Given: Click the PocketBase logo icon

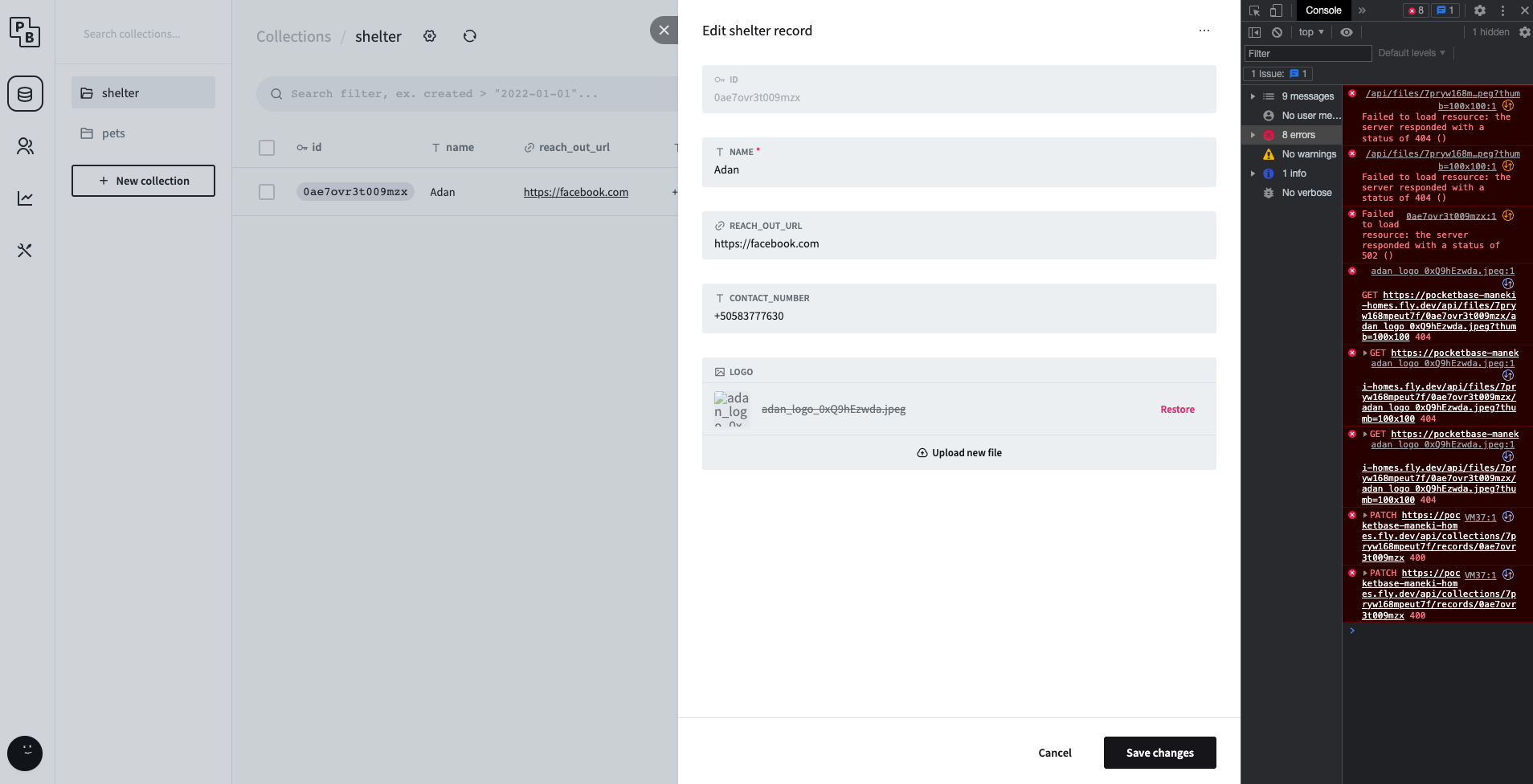Looking at the screenshot, I should pos(25,32).
